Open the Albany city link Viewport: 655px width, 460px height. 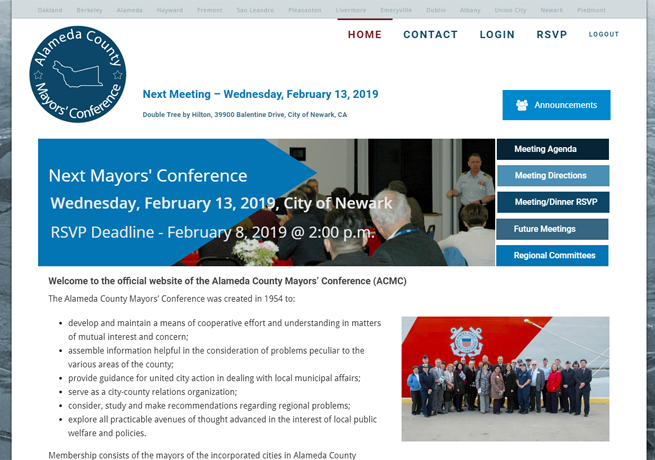point(470,10)
